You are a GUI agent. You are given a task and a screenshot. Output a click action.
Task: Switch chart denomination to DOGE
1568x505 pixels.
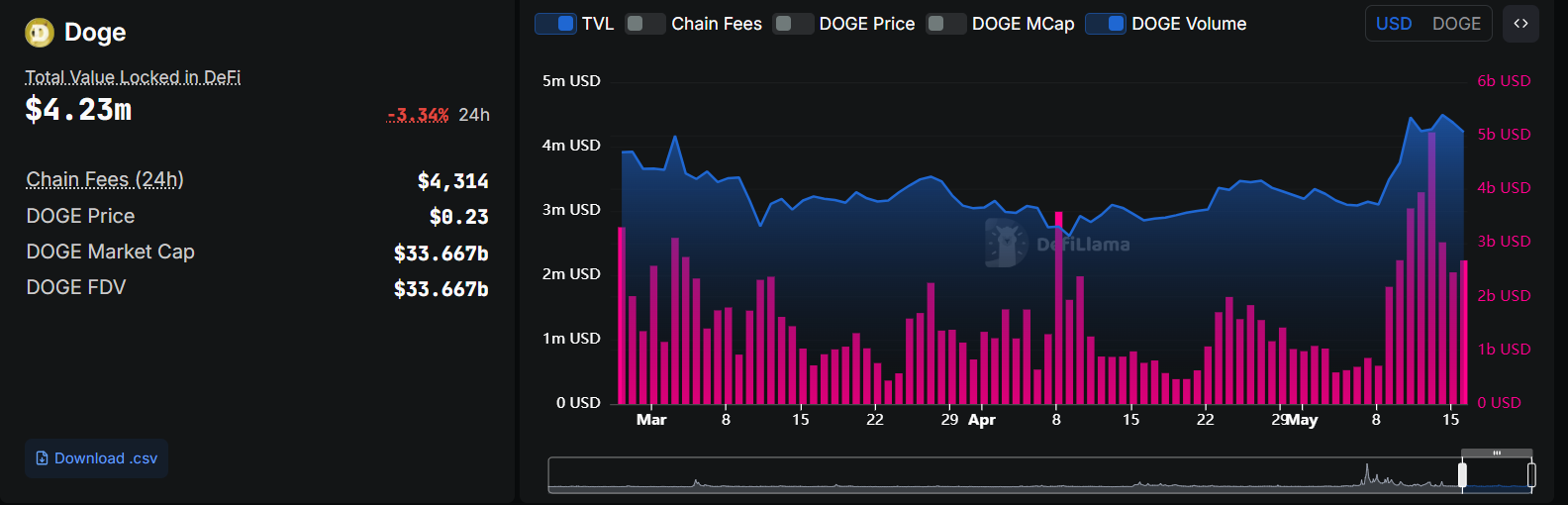pos(1456,24)
